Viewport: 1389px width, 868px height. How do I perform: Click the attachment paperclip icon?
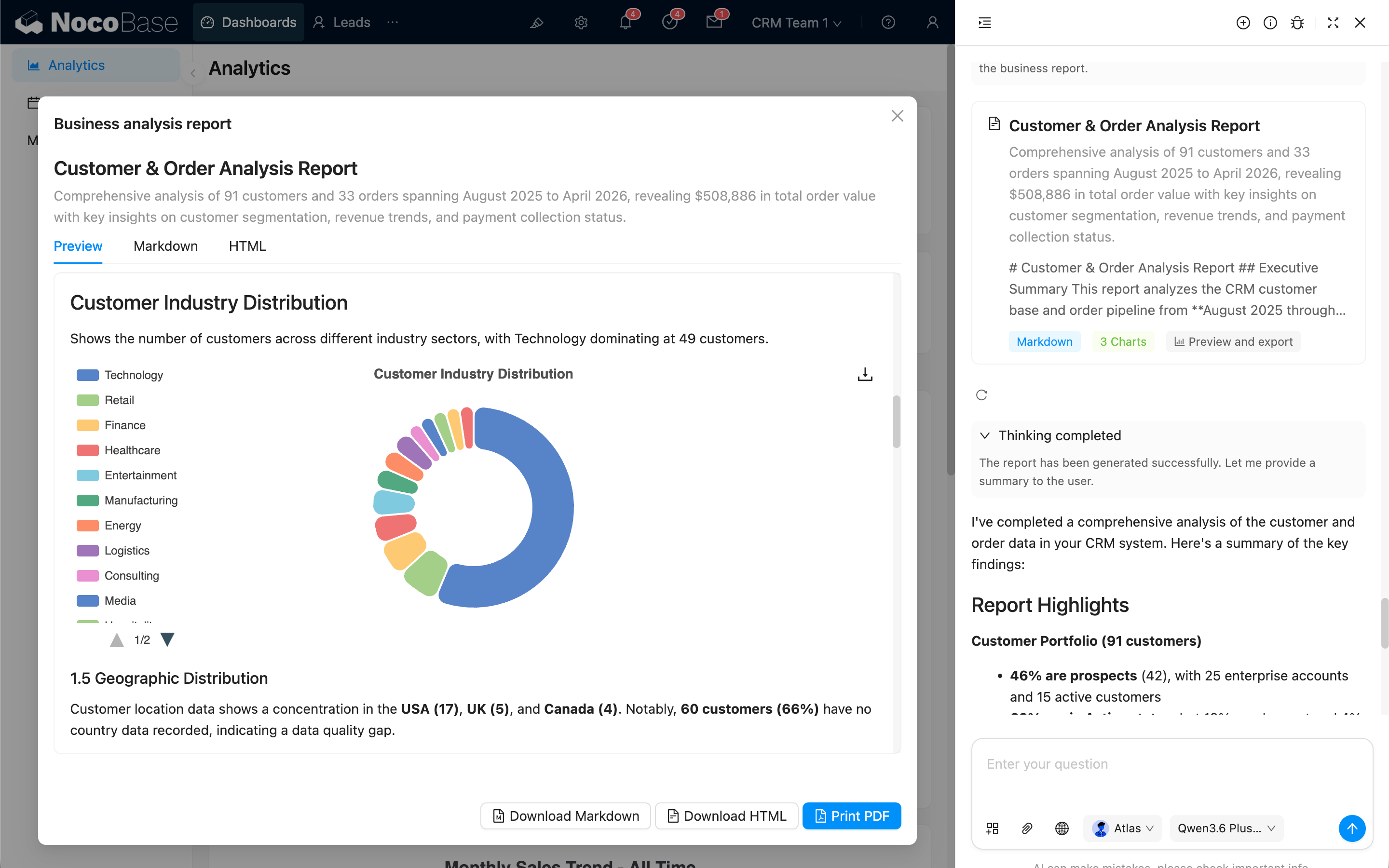coord(1027,828)
